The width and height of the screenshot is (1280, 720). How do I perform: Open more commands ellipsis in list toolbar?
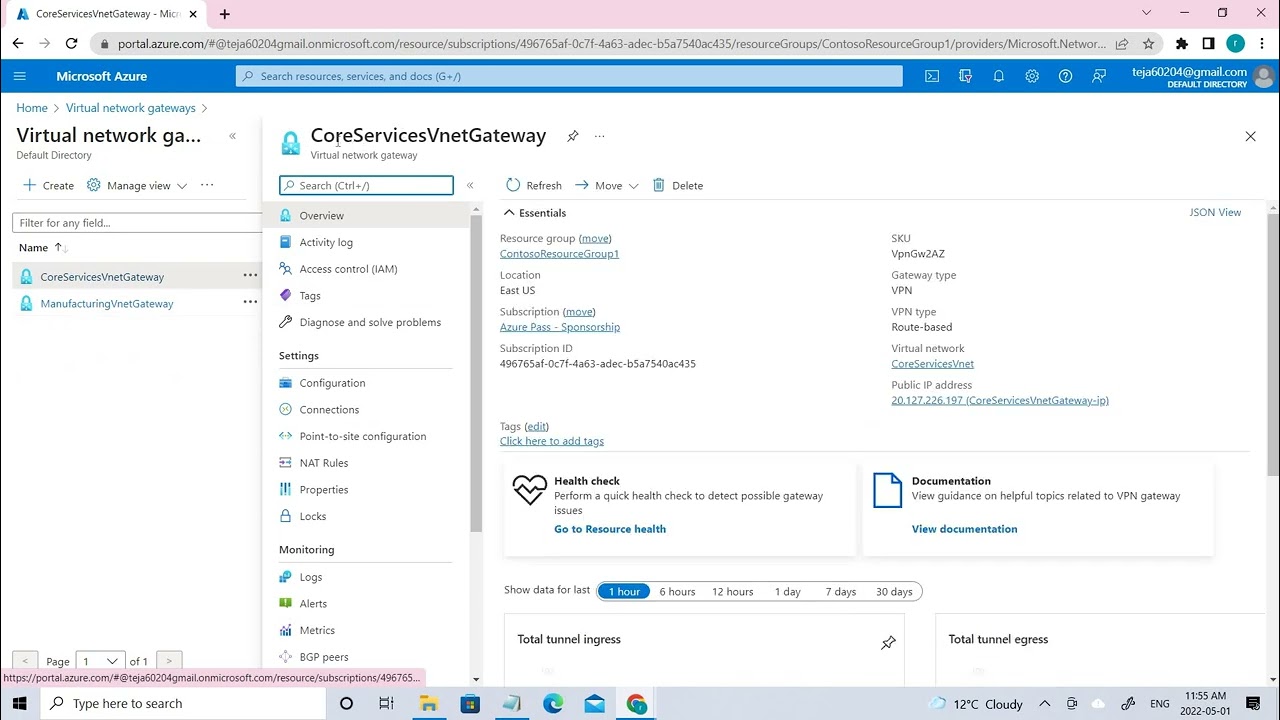207,185
